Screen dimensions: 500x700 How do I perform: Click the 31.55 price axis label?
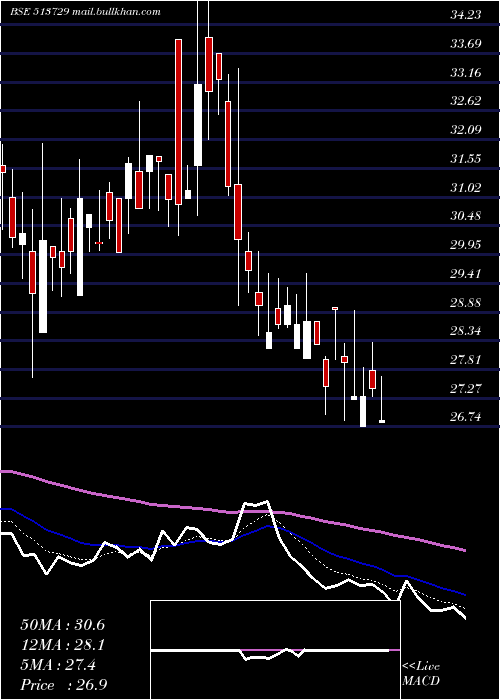point(466,158)
